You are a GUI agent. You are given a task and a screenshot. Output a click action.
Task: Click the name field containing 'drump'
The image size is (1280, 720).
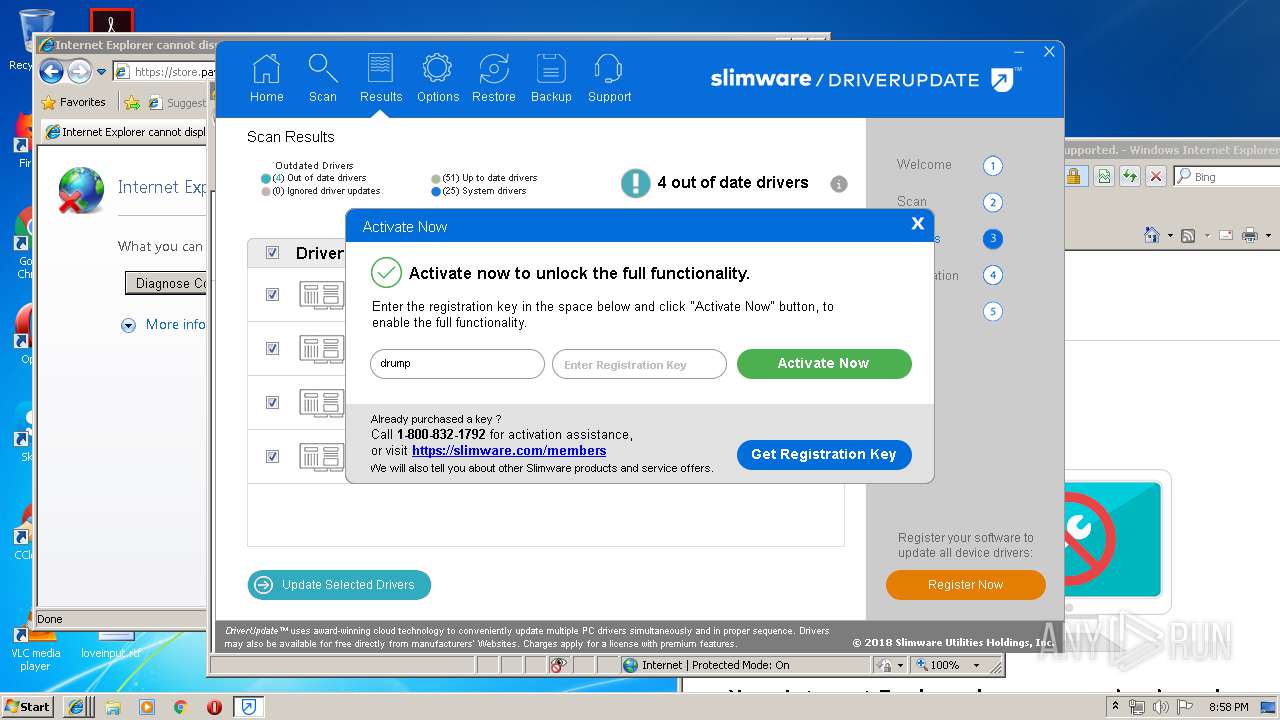(x=457, y=364)
